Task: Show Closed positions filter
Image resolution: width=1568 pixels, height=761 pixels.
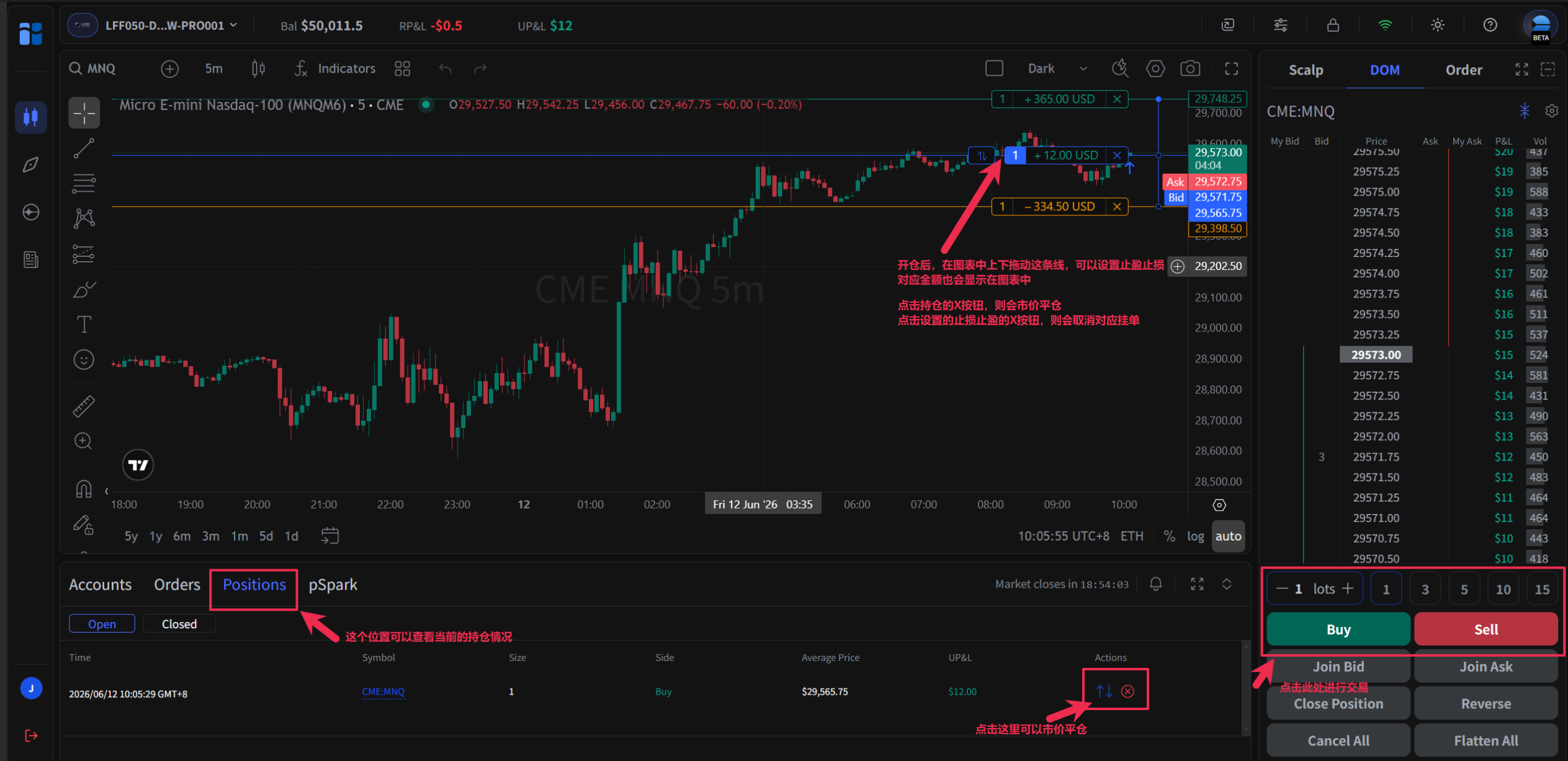Action: [179, 624]
